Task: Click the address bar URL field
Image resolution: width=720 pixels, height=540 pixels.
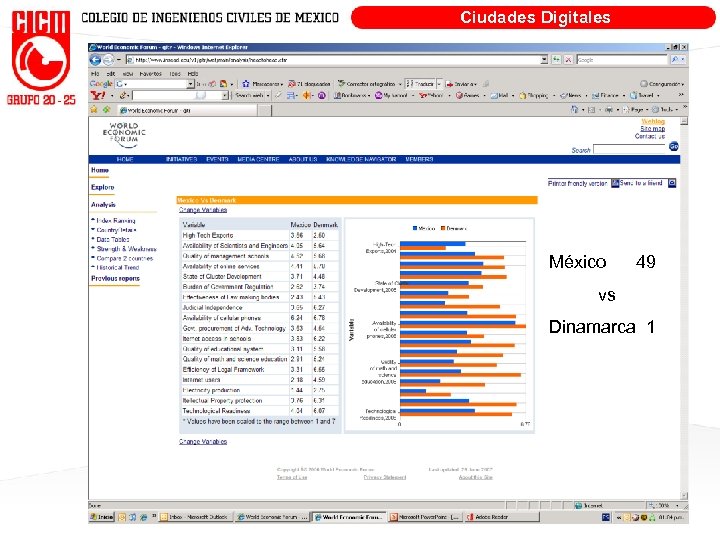Action: [333, 60]
